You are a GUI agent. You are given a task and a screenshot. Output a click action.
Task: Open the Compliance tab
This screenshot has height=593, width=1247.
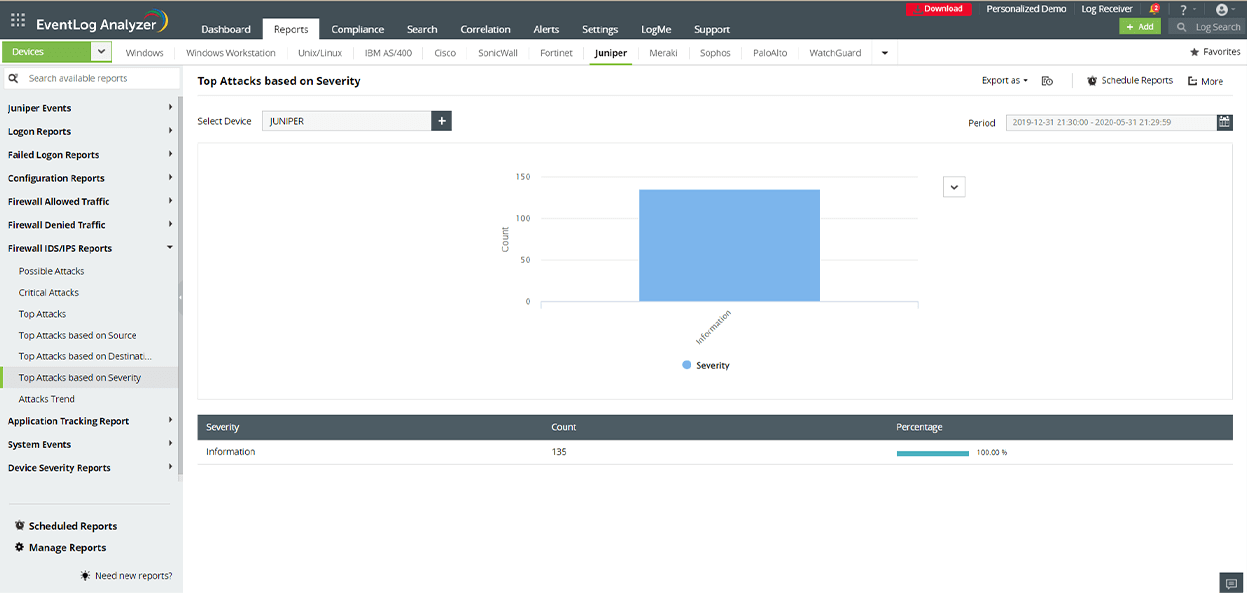coord(358,29)
